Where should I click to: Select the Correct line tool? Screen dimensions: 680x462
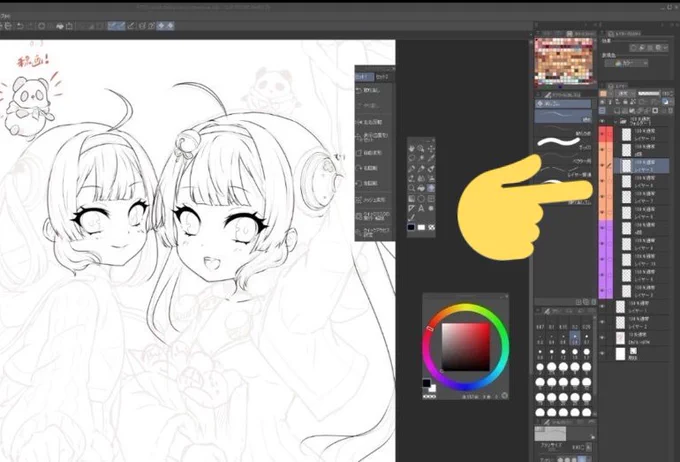pos(412,218)
